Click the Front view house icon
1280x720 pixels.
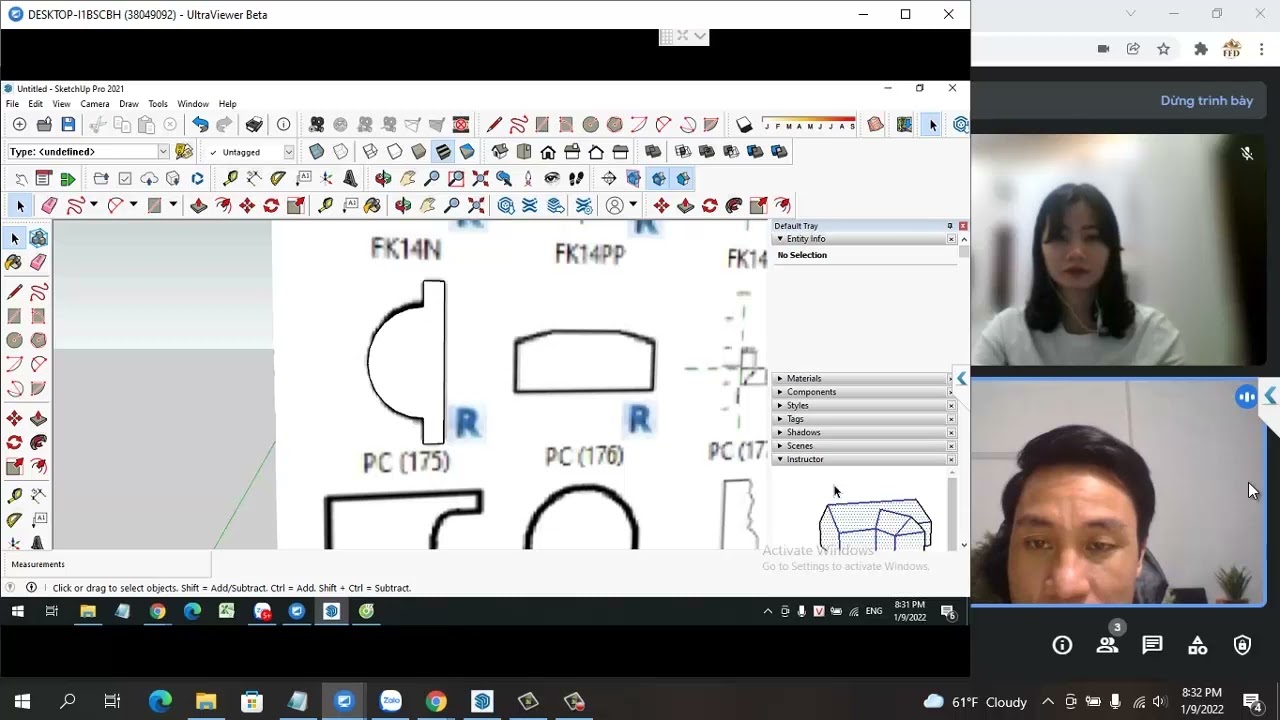point(548,152)
